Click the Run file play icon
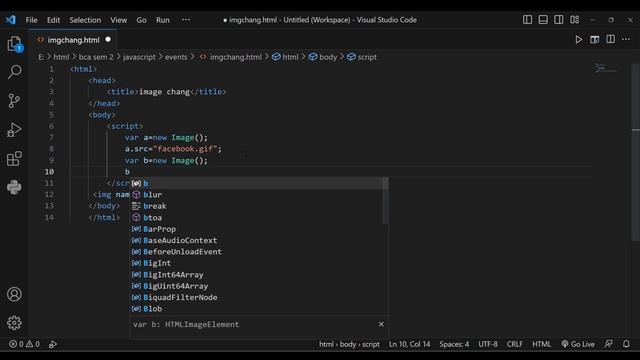 (578, 40)
